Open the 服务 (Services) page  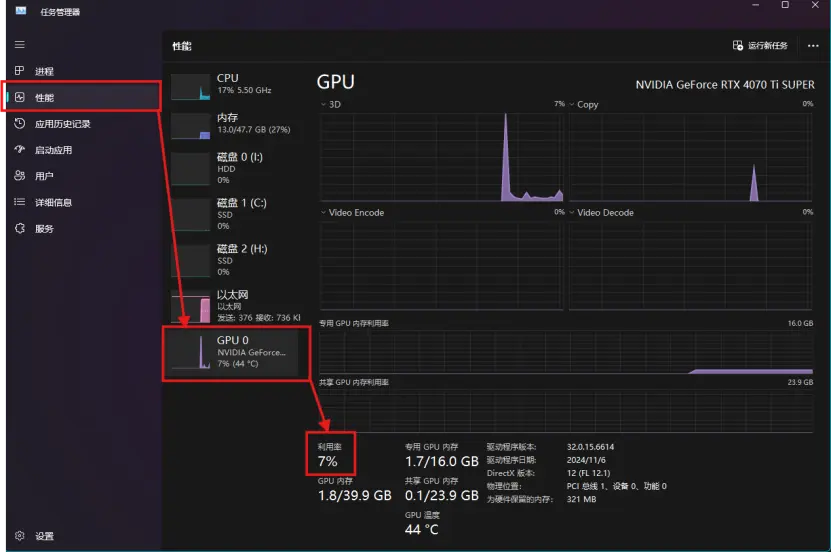pos(44,228)
